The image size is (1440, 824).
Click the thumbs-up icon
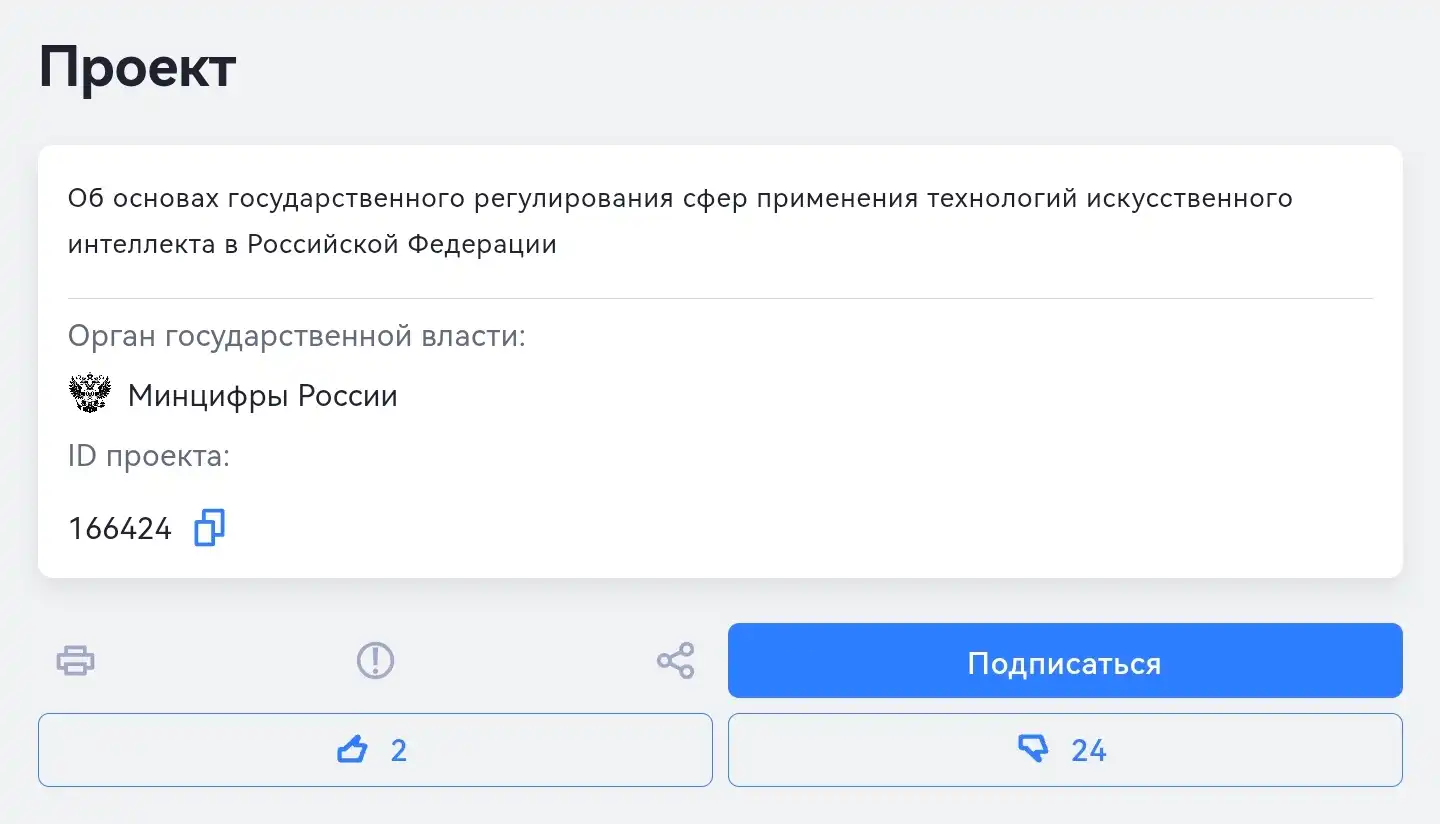pyautogui.click(x=352, y=749)
